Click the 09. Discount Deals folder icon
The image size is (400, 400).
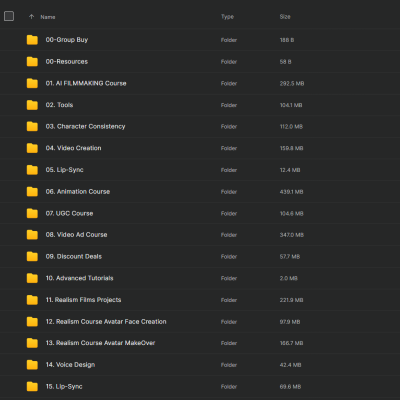[x=32, y=256]
